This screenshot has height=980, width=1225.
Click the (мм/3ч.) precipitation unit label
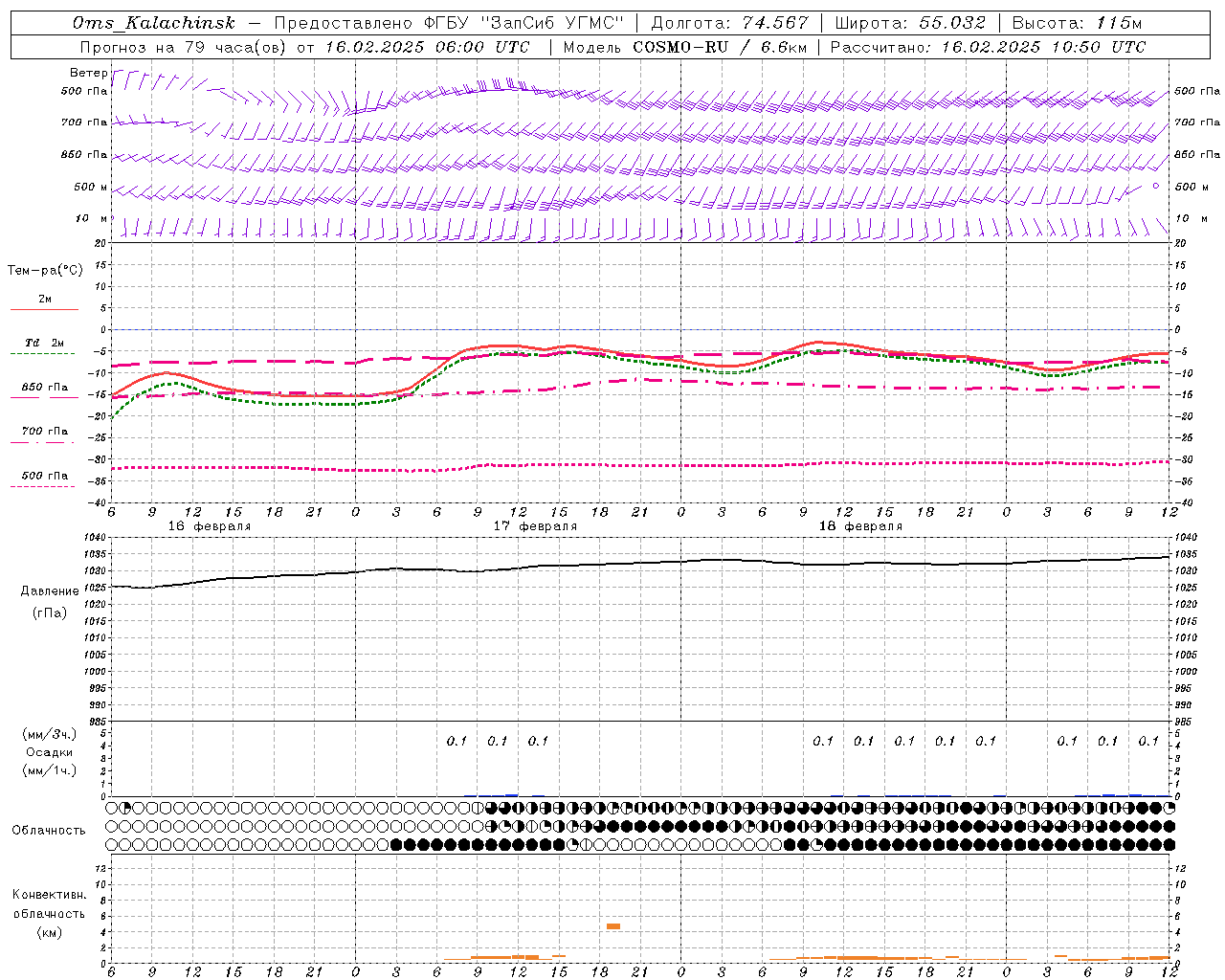pos(50,734)
